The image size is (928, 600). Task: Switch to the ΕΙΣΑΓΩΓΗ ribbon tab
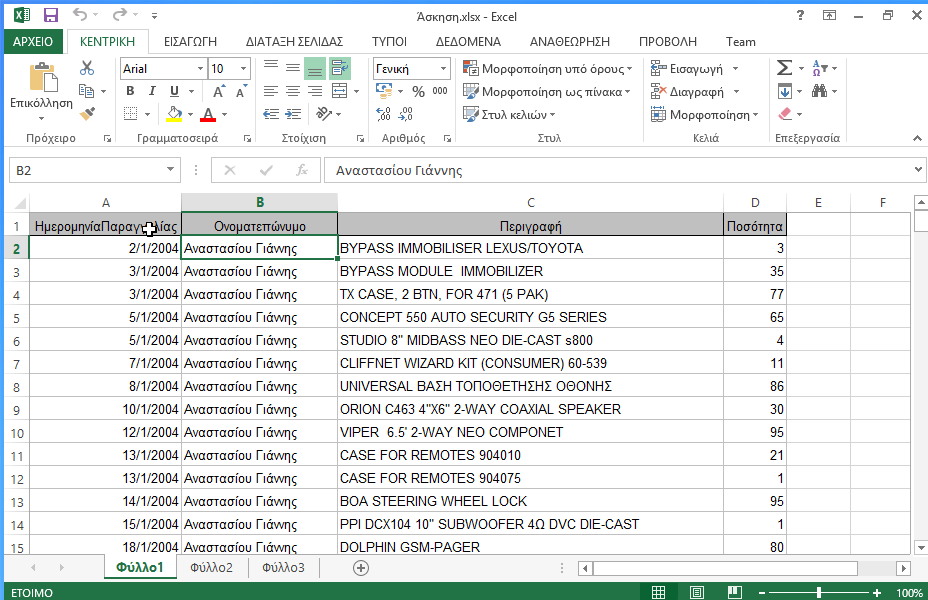pos(190,41)
